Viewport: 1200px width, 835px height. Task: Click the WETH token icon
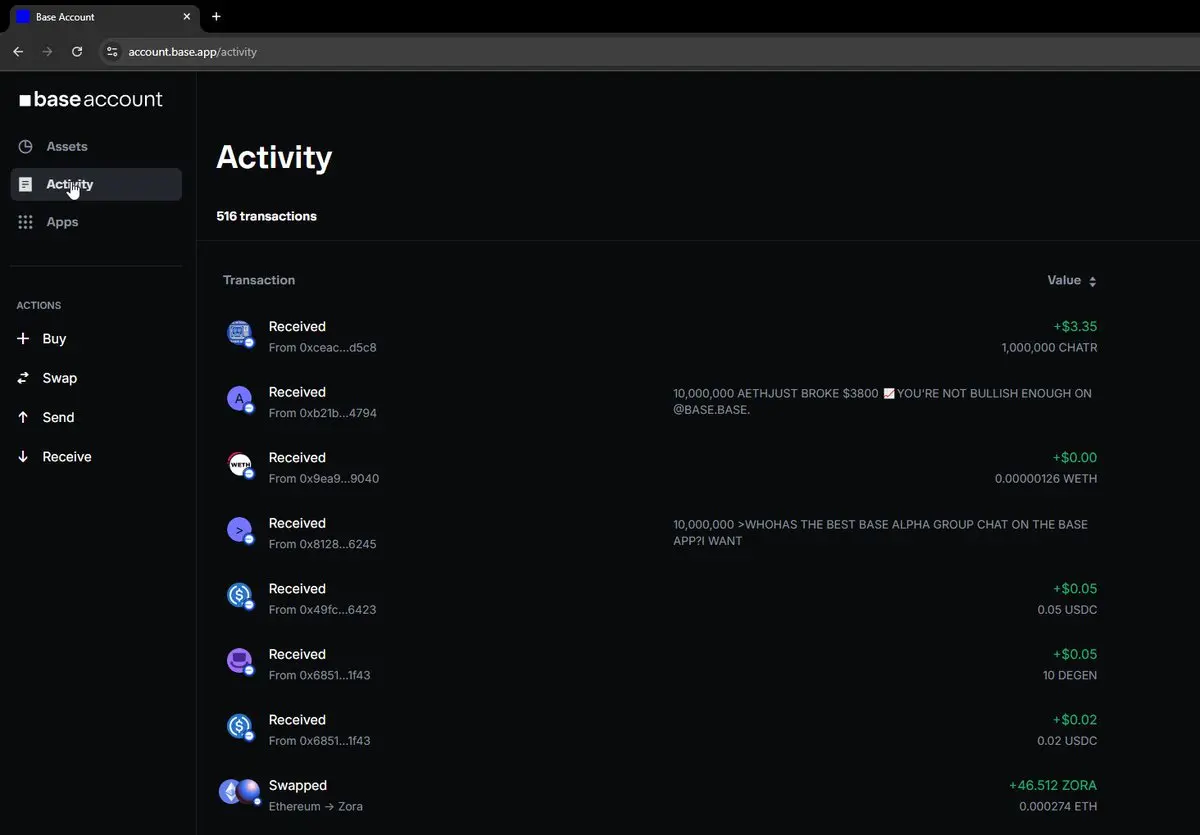click(x=239, y=465)
